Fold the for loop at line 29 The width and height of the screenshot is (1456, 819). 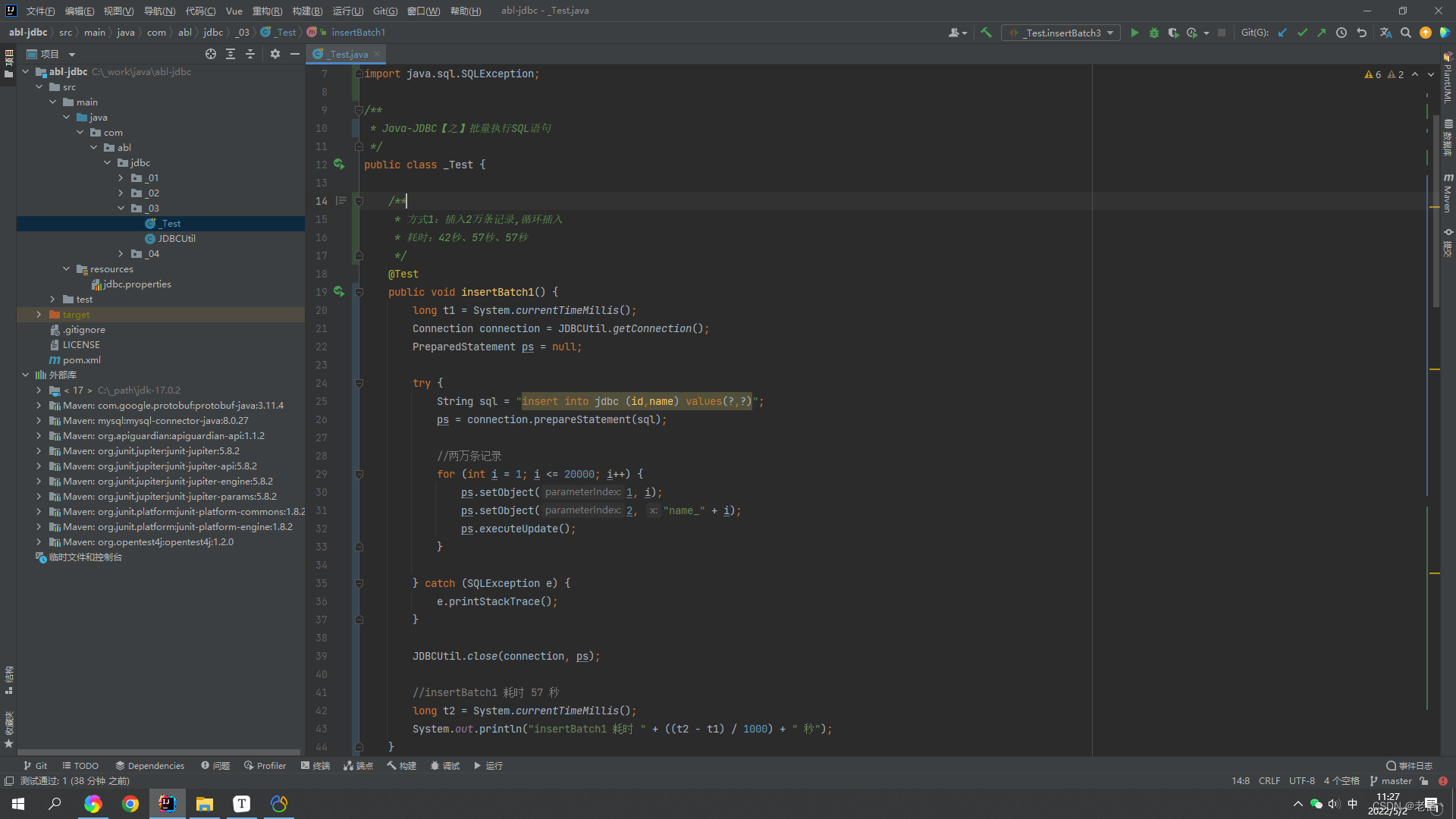tap(359, 474)
